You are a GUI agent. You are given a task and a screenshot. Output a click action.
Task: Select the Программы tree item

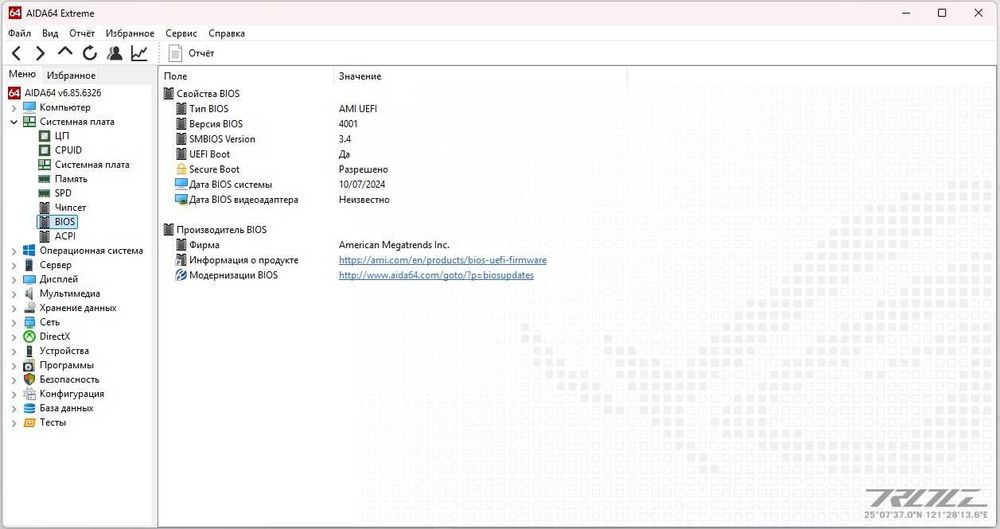(x=66, y=366)
